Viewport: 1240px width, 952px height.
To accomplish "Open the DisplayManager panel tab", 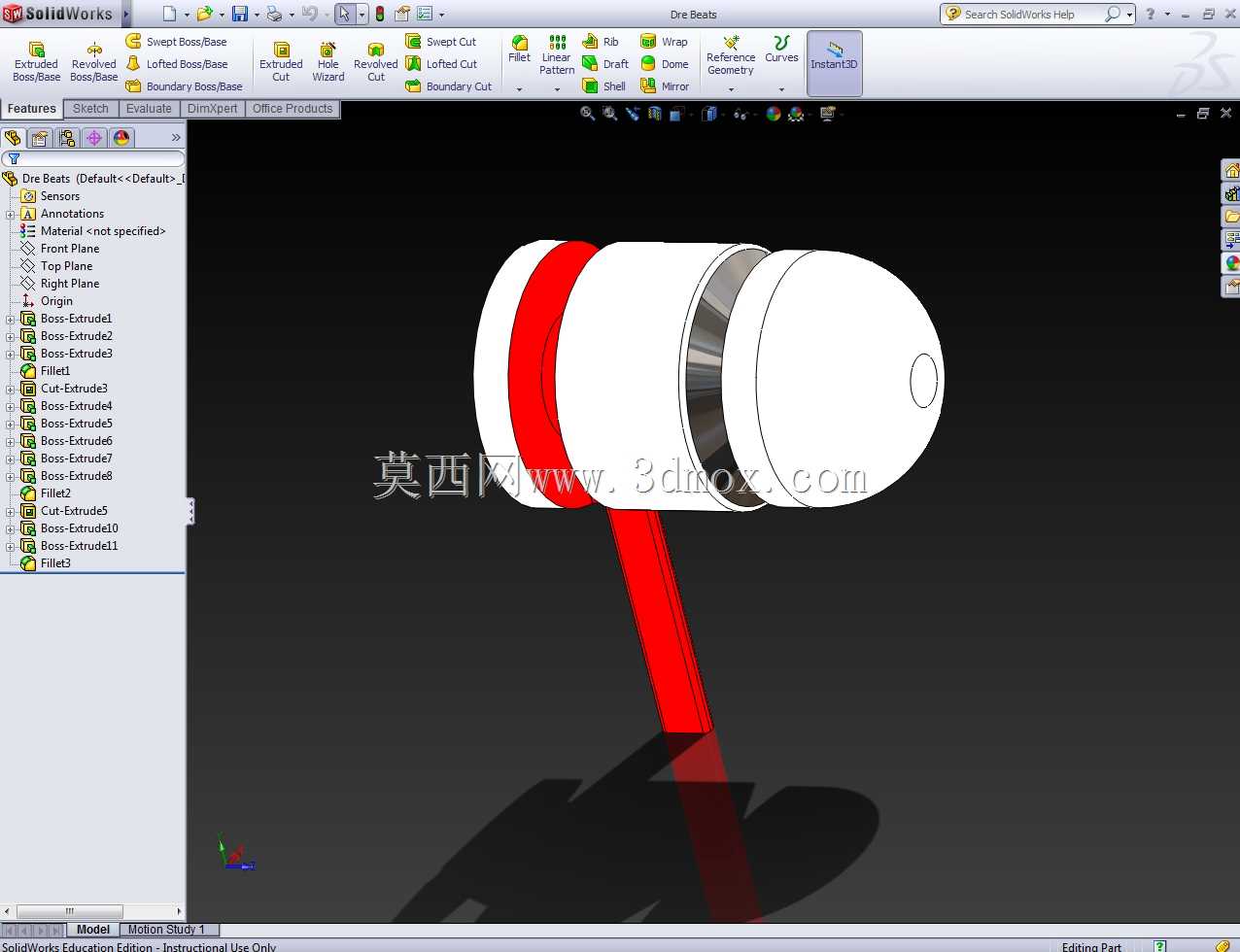I will tap(121, 138).
